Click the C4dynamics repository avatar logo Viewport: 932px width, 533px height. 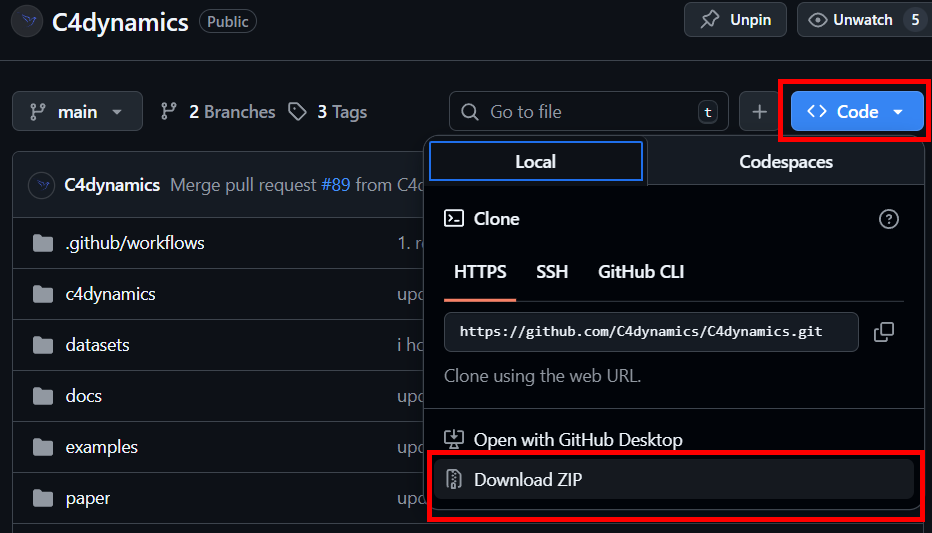pos(27,21)
